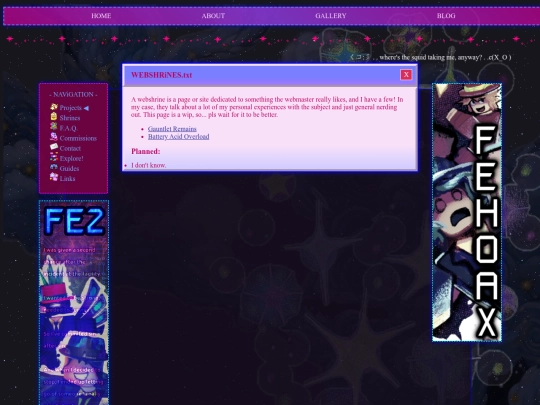The height and width of the screenshot is (405, 540).
Task: Visit the BLOG from the top bar
Action: [x=446, y=16]
